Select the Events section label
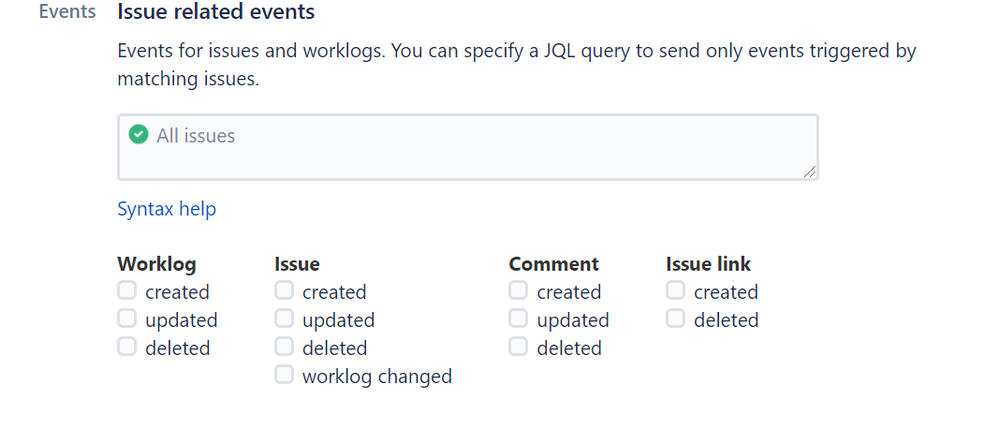This screenshot has height=431, width=999. (x=68, y=11)
